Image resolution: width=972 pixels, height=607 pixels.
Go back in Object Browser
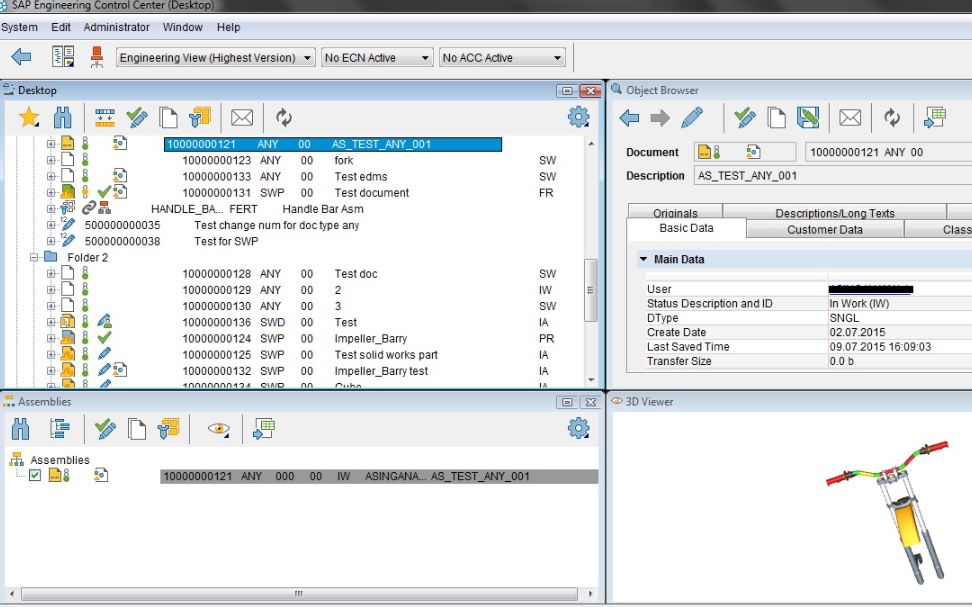tap(629, 117)
